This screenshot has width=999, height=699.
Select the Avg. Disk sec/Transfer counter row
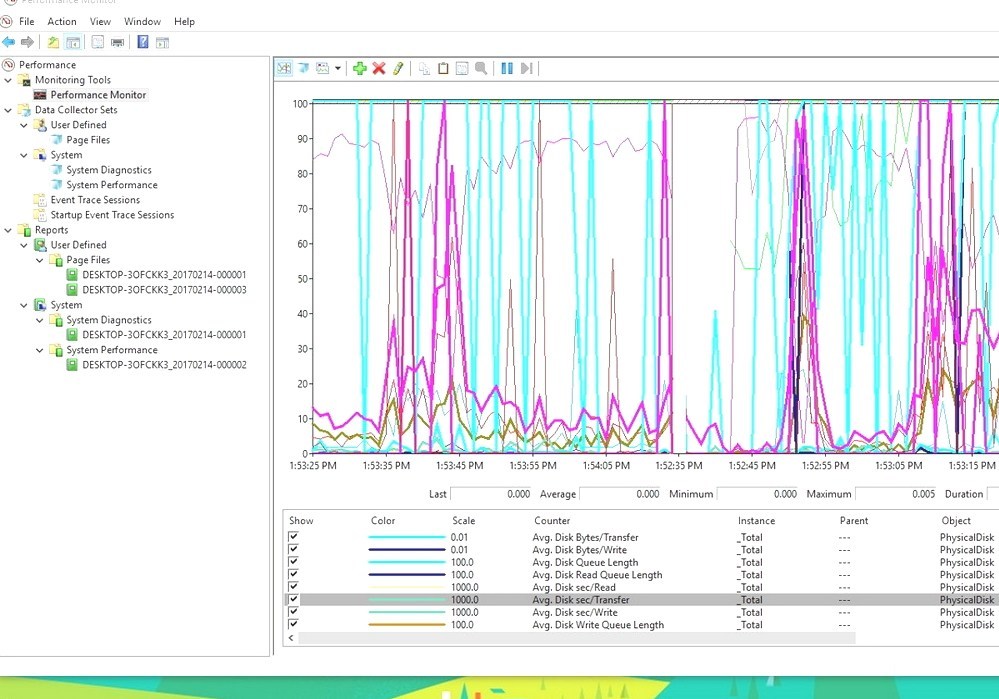click(x=600, y=599)
